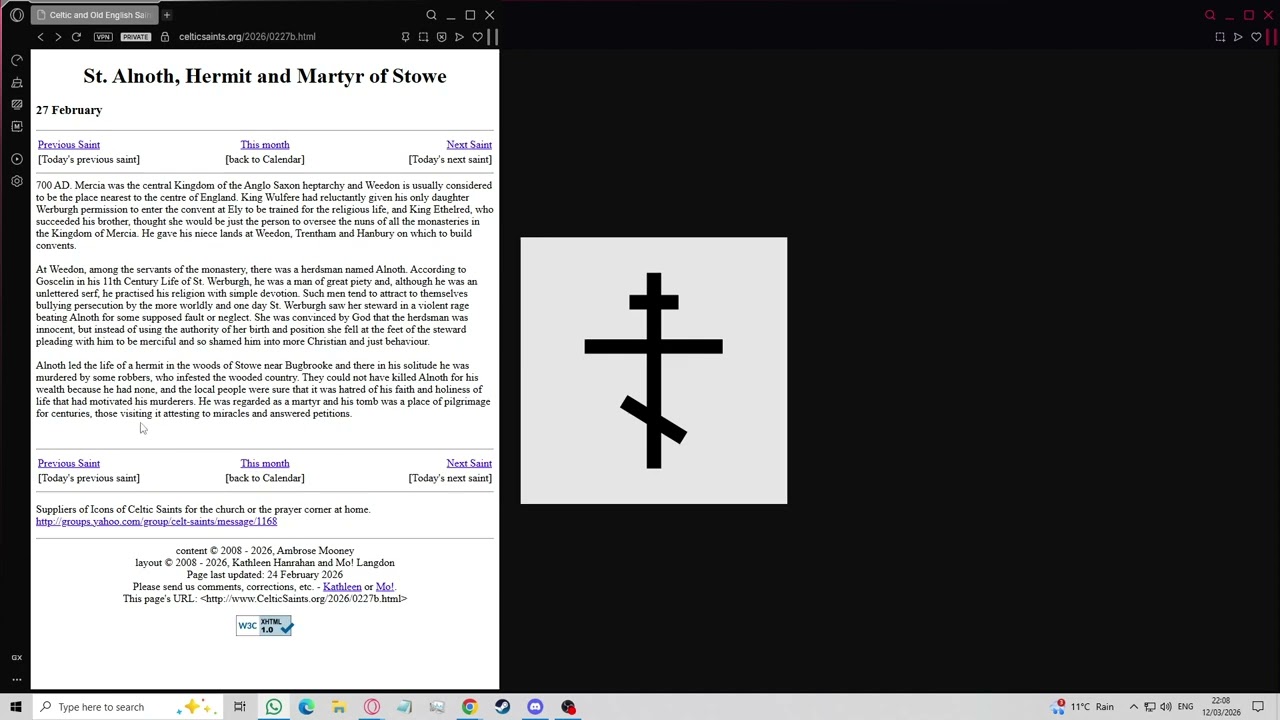The image size is (1280, 720).
Task: View site security via the padlock icon
Action: click(x=165, y=37)
